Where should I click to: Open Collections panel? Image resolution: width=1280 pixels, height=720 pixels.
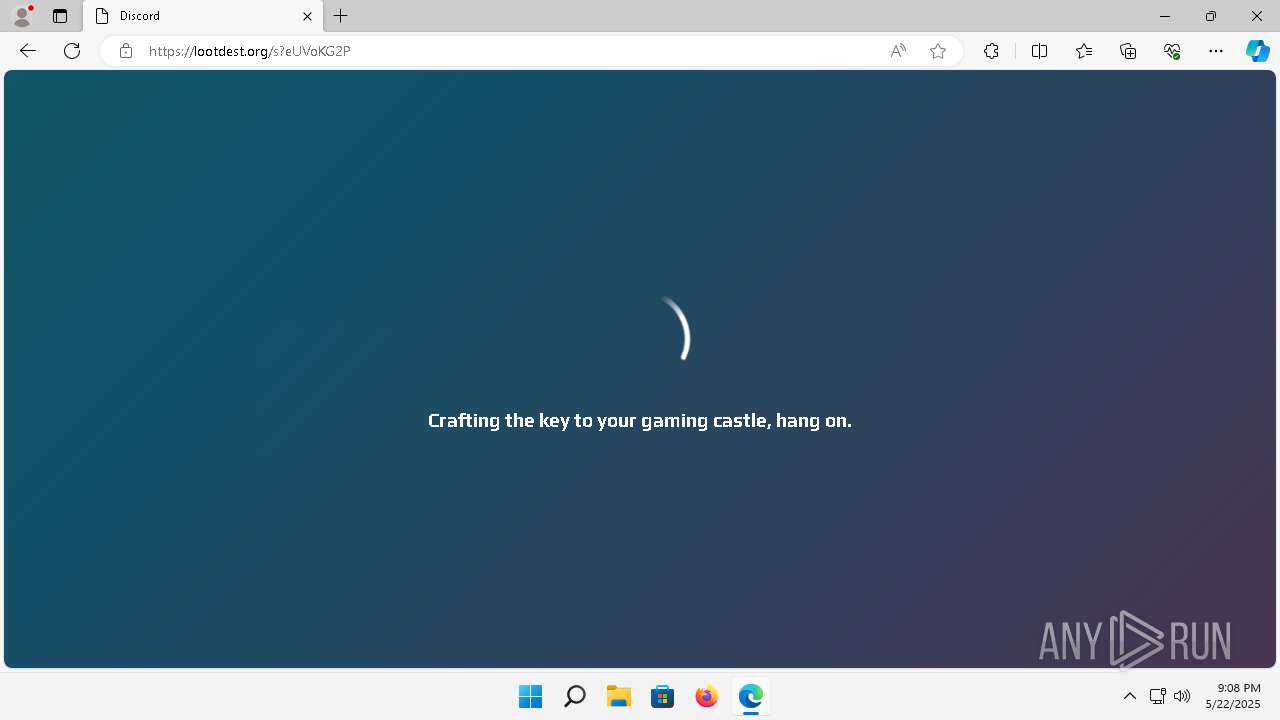[1128, 51]
